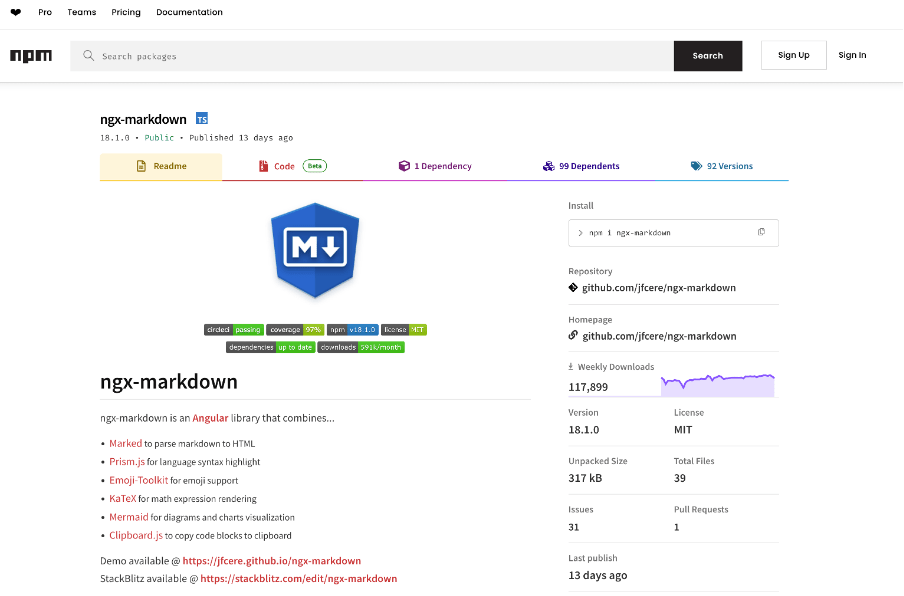Click the ngx-markdown package title
The image size is (904, 596).
pyautogui.click(x=144, y=119)
